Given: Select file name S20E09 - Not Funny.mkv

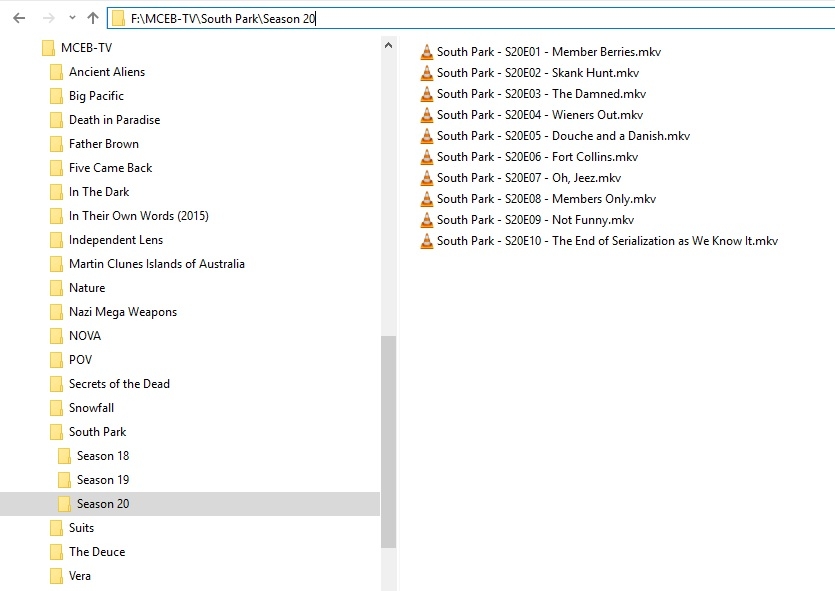Looking at the screenshot, I should (x=535, y=220).
